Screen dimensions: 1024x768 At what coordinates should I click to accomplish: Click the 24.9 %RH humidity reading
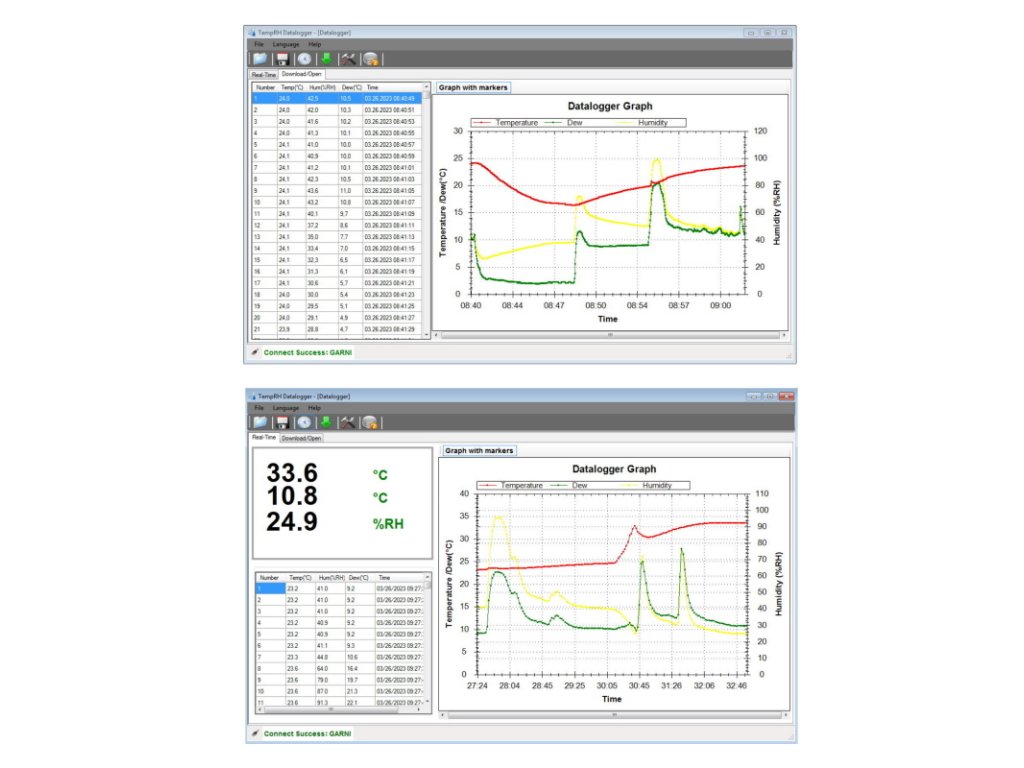(292, 522)
